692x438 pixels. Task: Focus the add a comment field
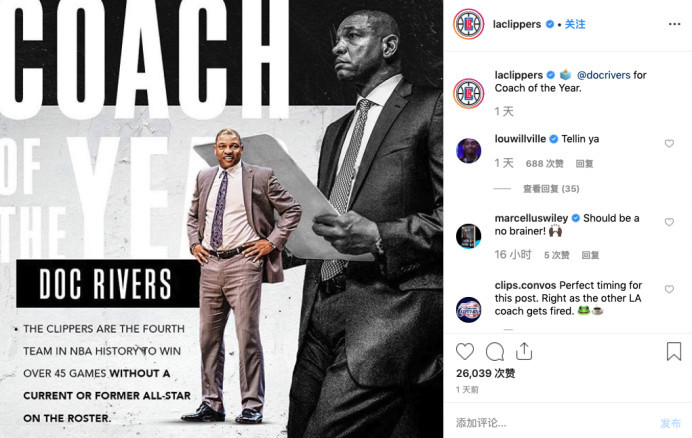(554, 423)
